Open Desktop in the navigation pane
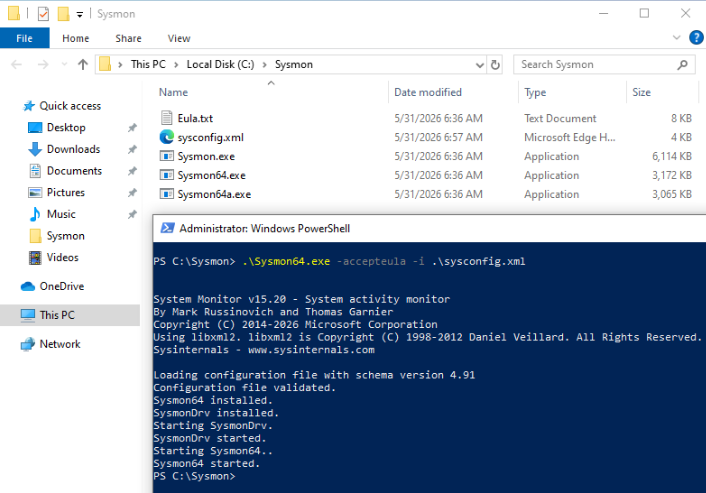706x493 pixels. (66, 127)
